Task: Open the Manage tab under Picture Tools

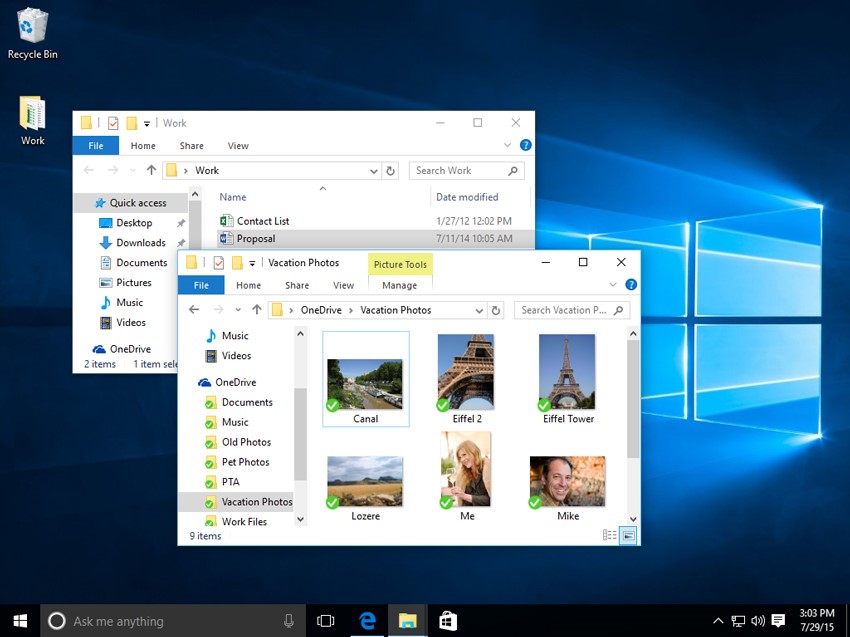Action: click(x=400, y=285)
